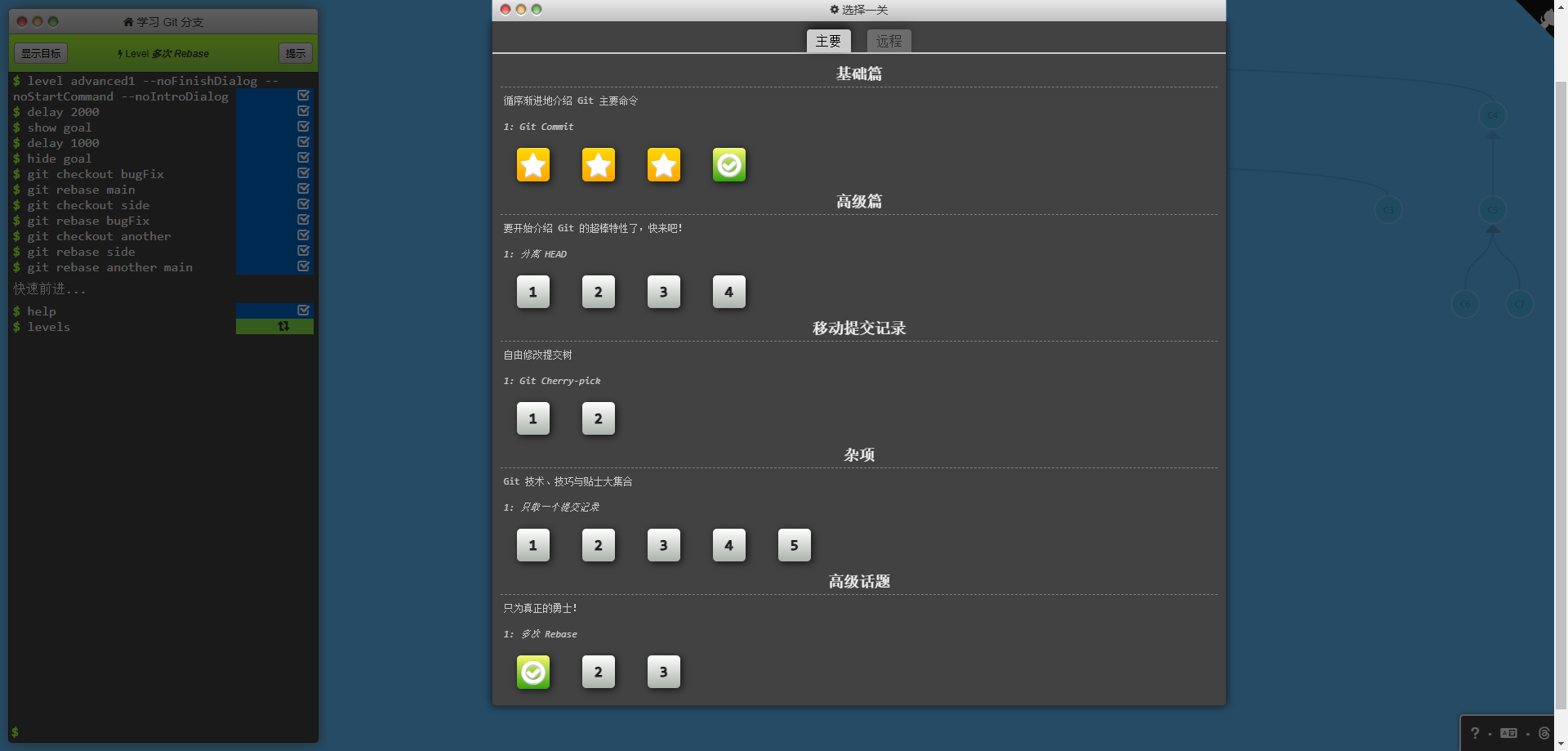This screenshot has width=1568, height=751.
Task: Focus the terminal command prompt line
Action: tap(163, 732)
